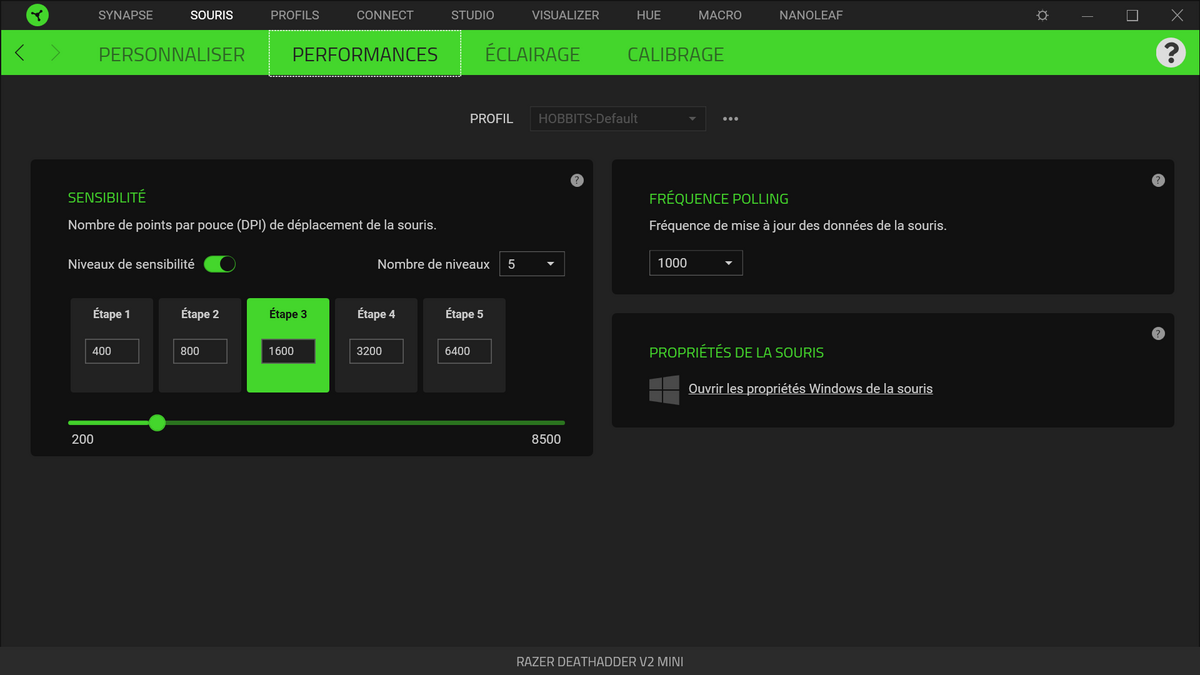Image resolution: width=1200 pixels, height=675 pixels.
Task: Select the Étape 5 sensitivity stage
Action: point(464,345)
